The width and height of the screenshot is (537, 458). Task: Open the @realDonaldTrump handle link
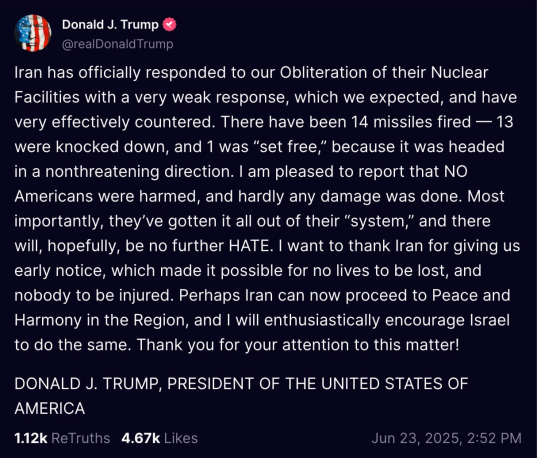(117, 44)
